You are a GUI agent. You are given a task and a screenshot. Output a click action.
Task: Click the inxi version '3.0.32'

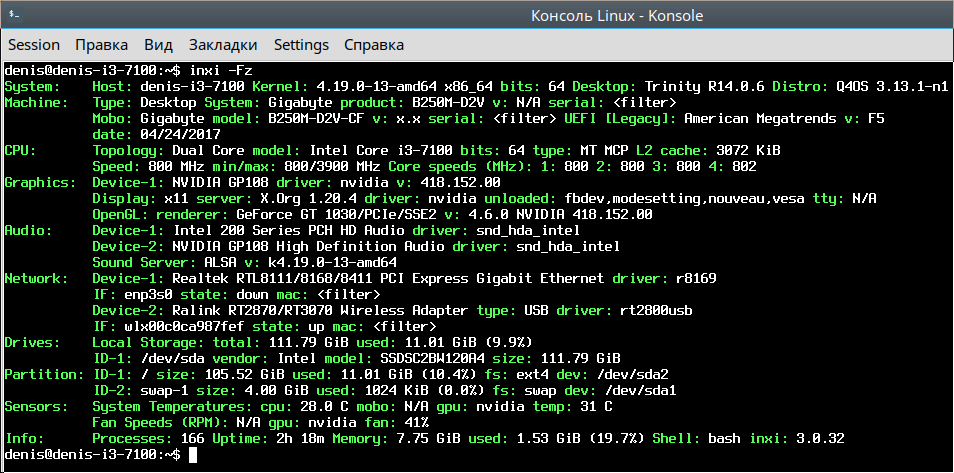[x=821, y=438]
